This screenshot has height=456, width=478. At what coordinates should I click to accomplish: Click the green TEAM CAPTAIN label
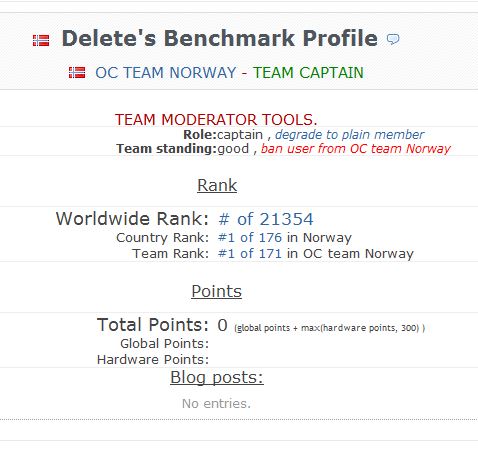(308, 73)
